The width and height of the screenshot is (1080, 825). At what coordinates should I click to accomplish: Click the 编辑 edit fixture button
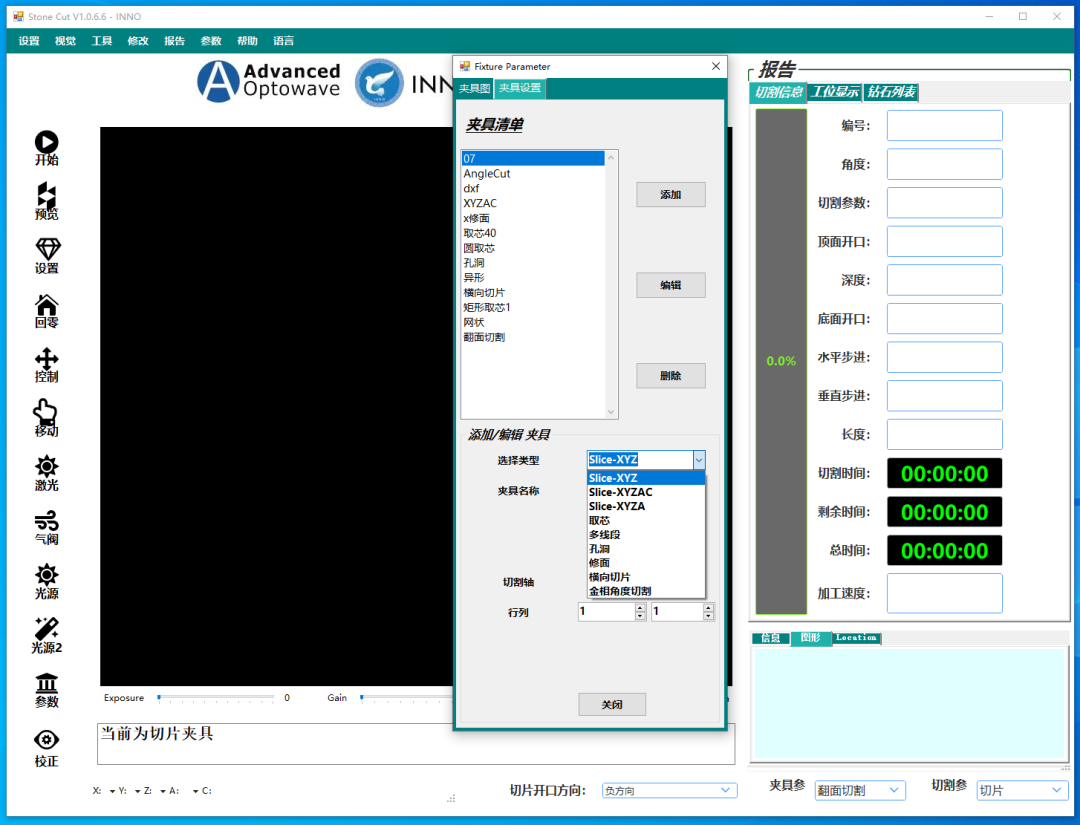pyautogui.click(x=670, y=285)
